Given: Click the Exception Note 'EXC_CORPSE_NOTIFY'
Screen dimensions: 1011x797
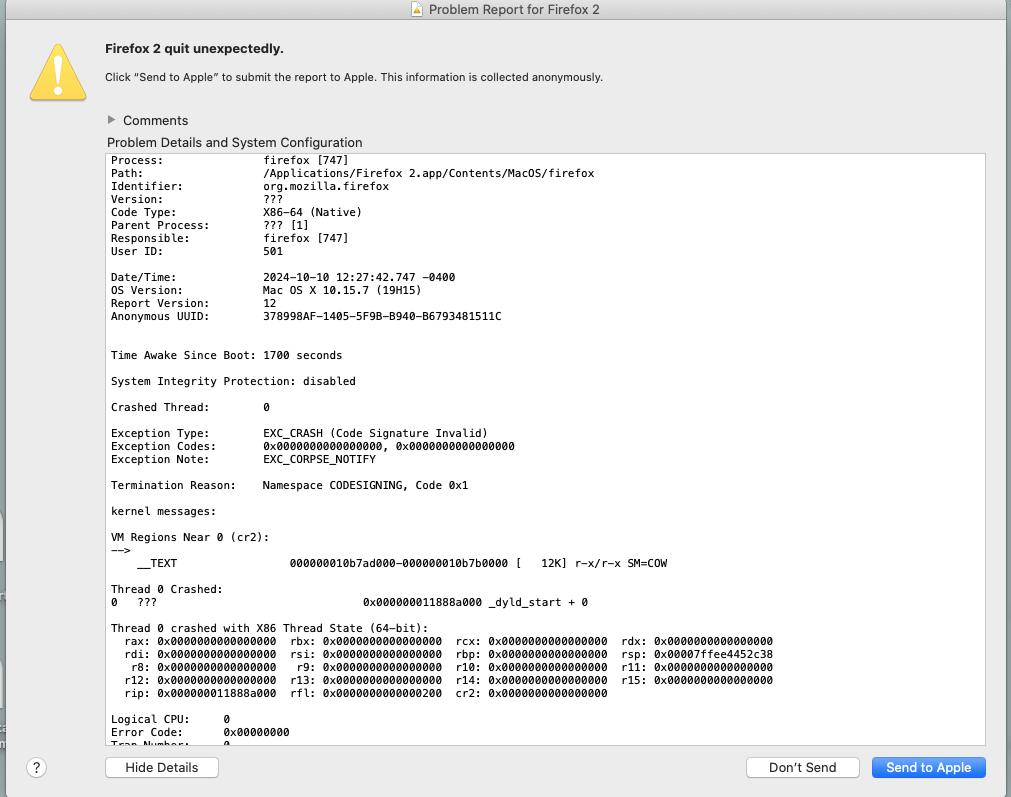Looking at the screenshot, I should 319,459.
